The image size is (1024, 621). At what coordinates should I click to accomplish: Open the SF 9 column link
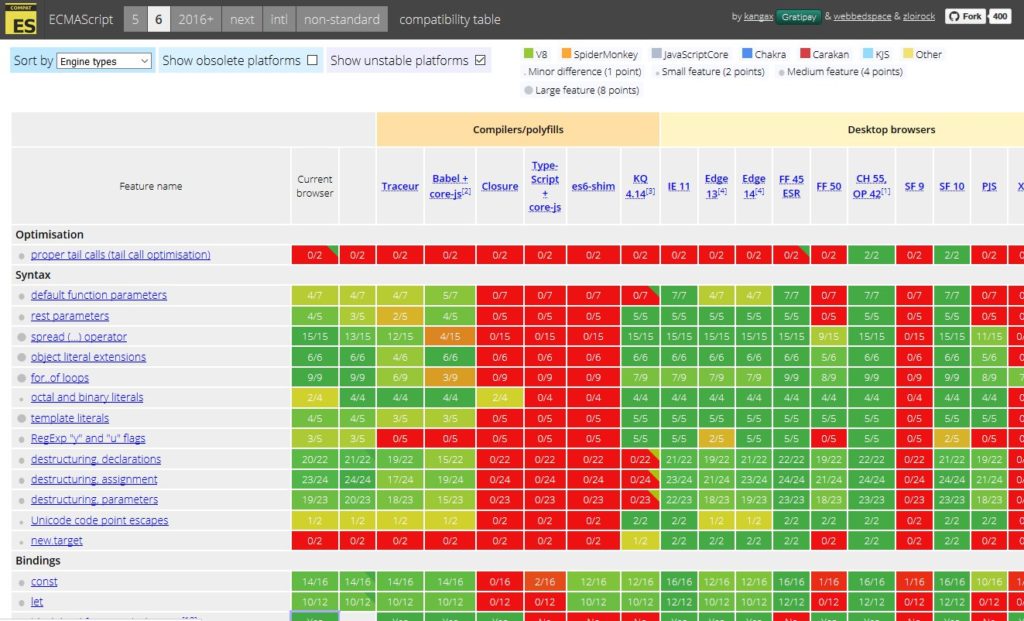(x=914, y=186)
